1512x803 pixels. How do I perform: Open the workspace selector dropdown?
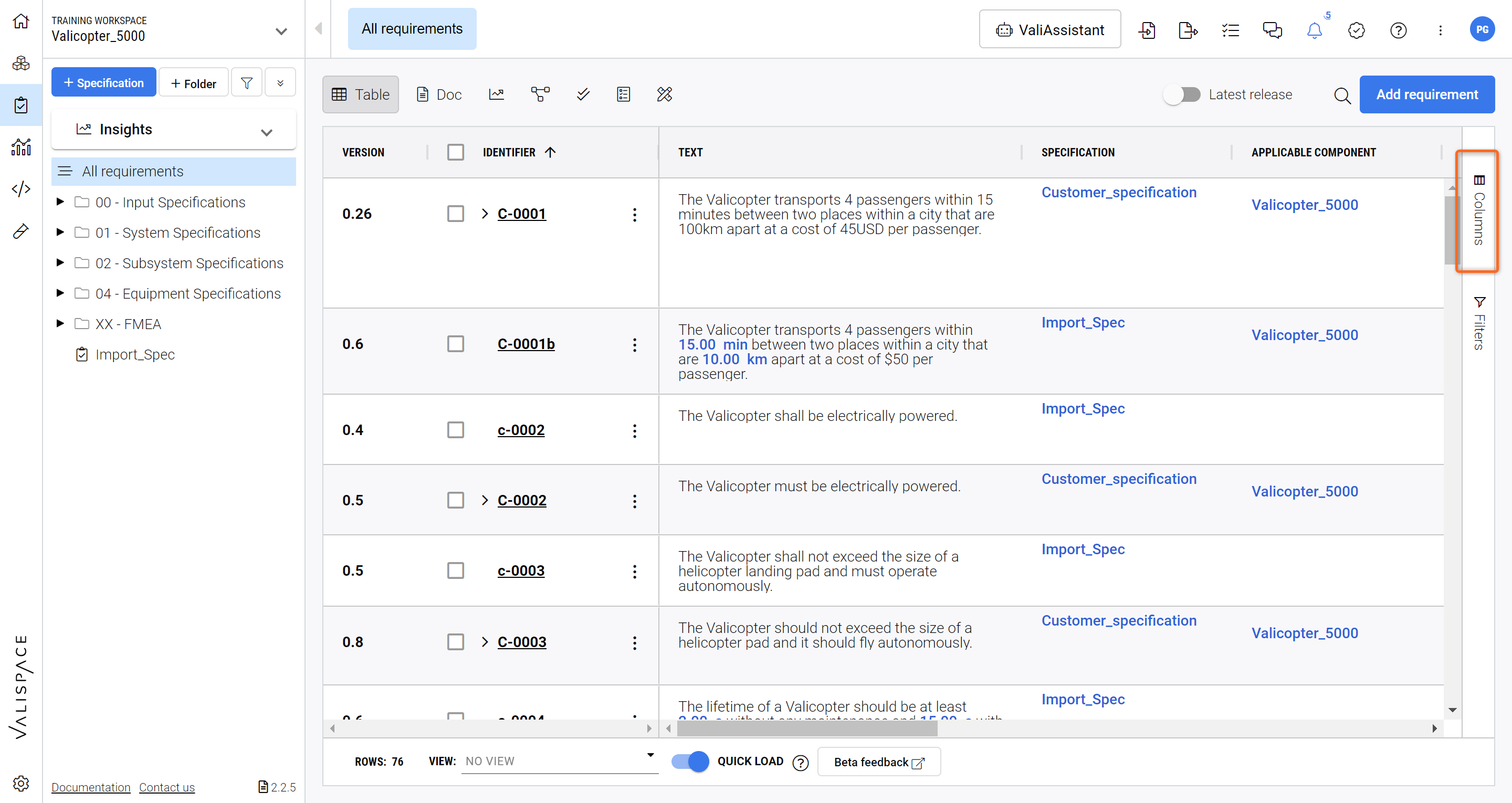pos(281,31)
